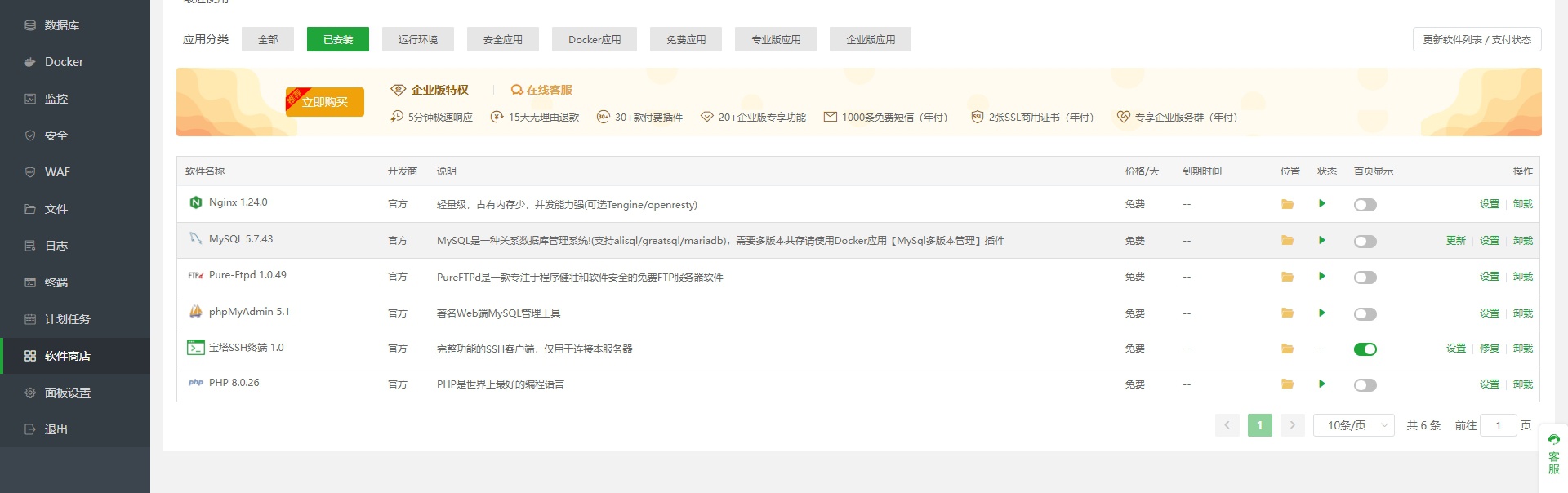Select page 1 in pagination
Viewport: 1568px width, 493px height.
tap(1260, 425)
